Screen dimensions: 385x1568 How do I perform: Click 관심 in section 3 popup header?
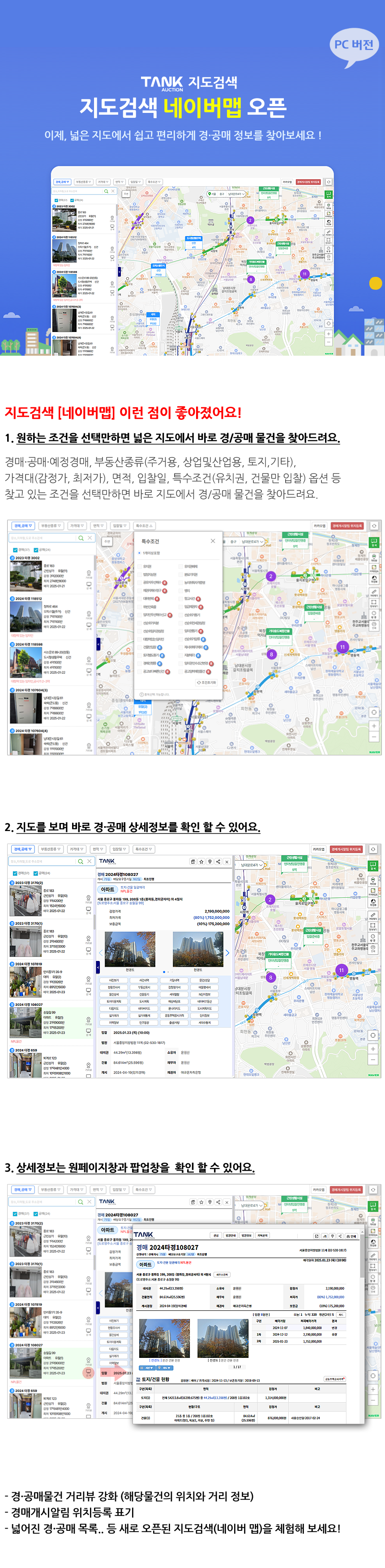(x=216, y=1236)
